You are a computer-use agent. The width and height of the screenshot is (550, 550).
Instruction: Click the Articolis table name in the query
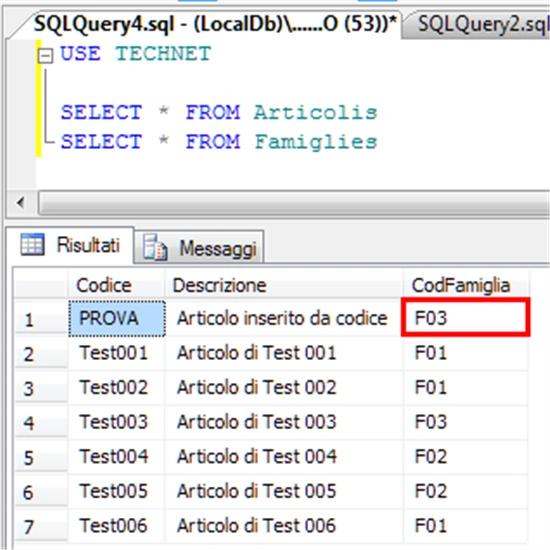coord(315,112)
